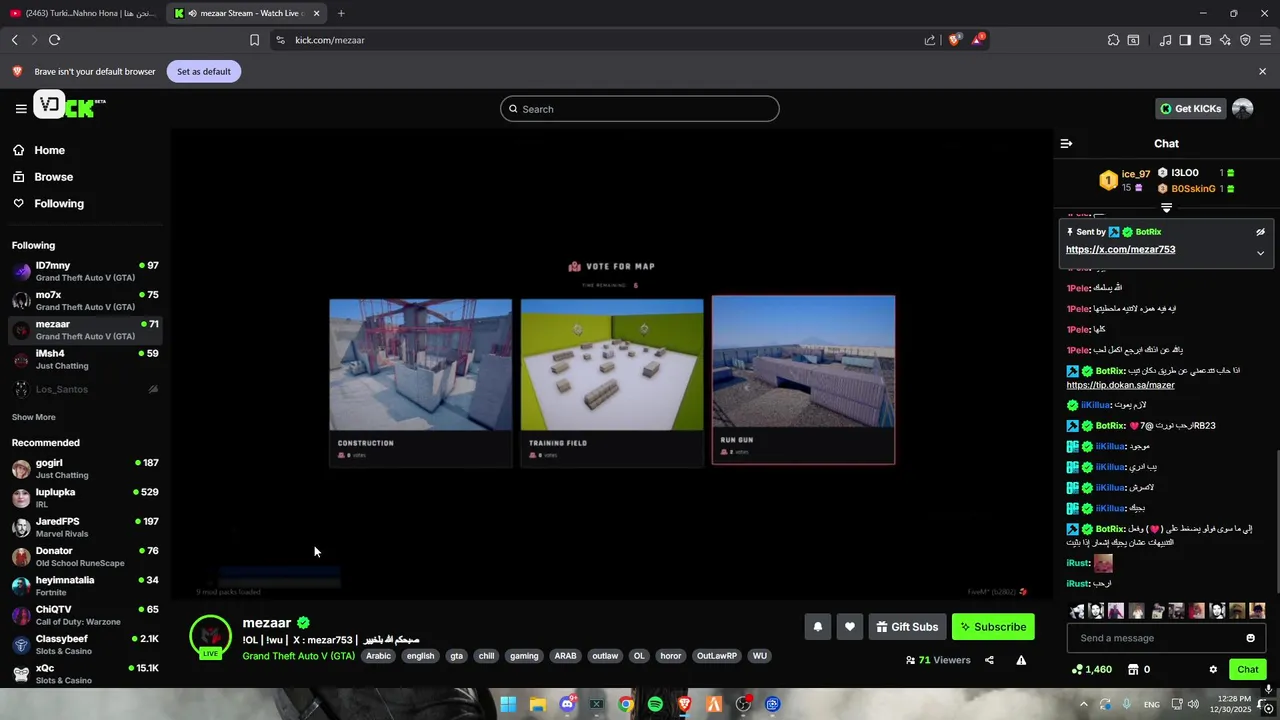Click the green Subscribe button
Image resolution: width=1280 pixels, height=720 pixels.
click(993, 627)
